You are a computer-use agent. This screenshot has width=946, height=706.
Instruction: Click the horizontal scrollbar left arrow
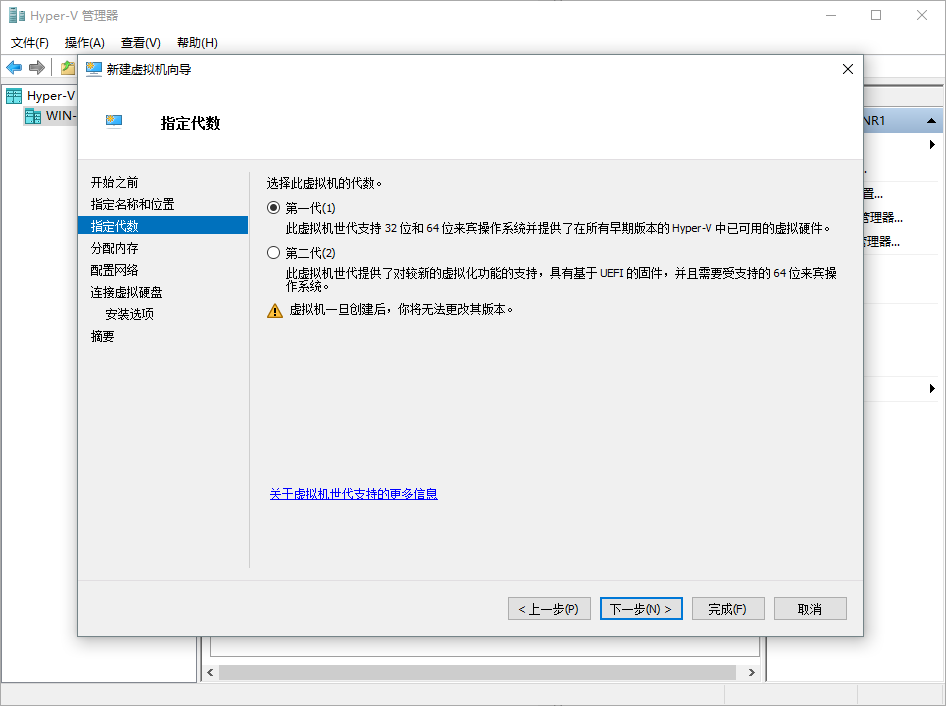click(210, 672)
